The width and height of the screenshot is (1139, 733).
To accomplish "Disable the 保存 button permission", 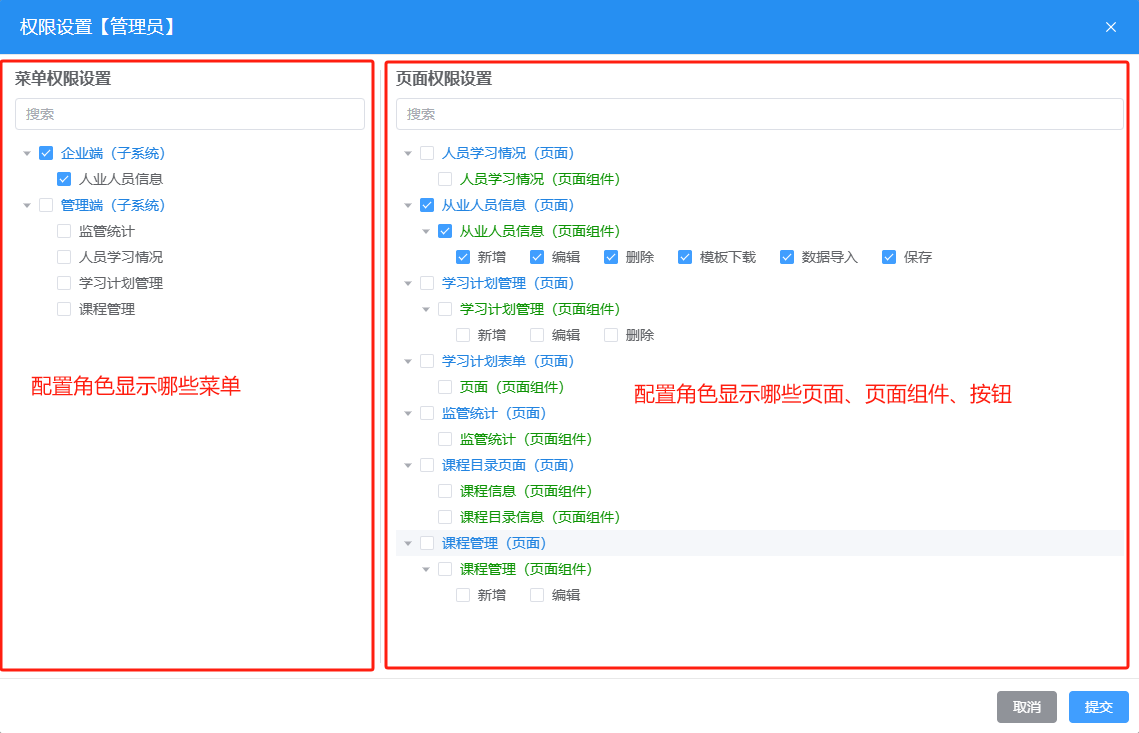I will point(889,258).
